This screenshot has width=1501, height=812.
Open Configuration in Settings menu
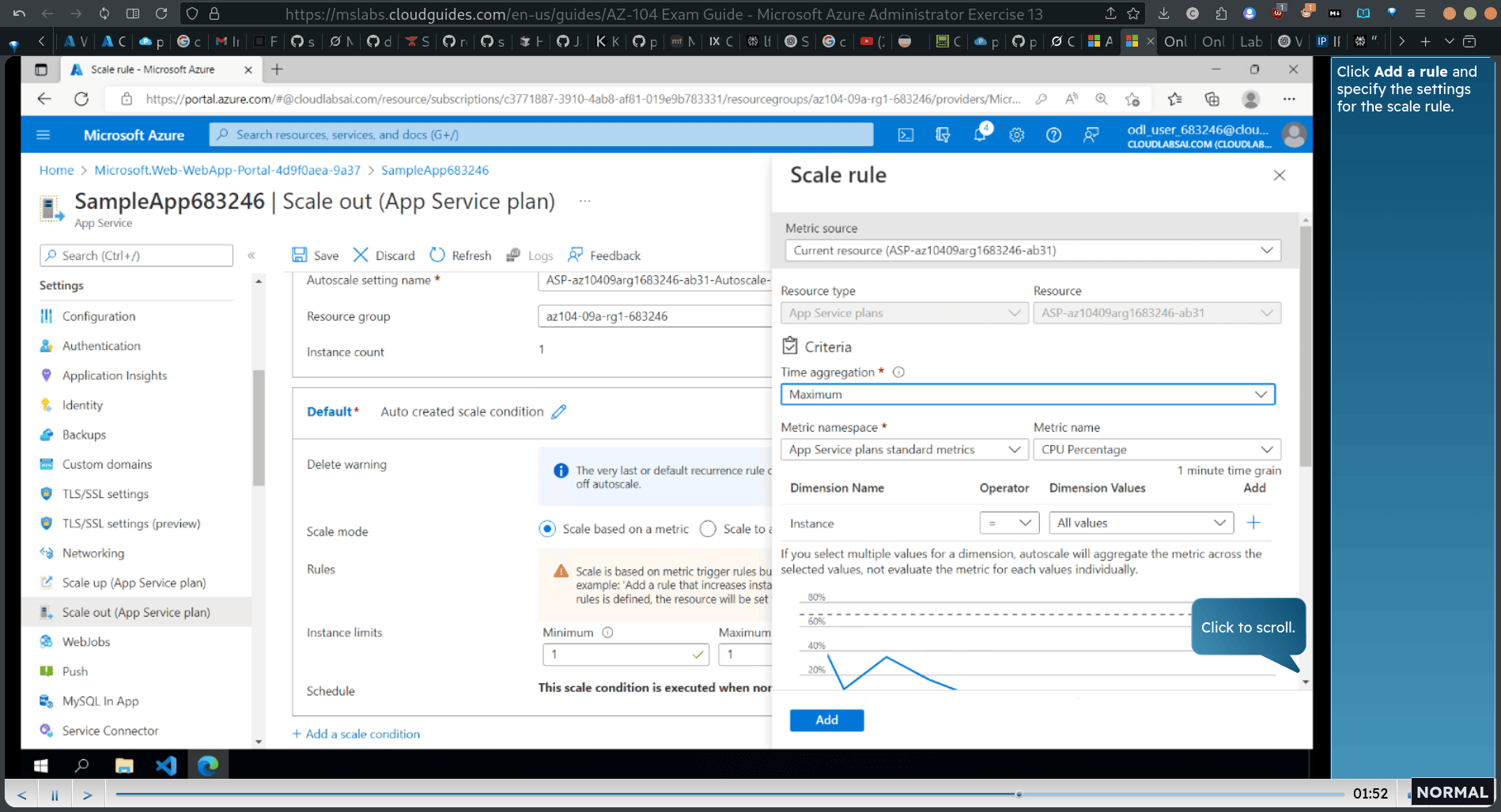click(x=99, y=316)
